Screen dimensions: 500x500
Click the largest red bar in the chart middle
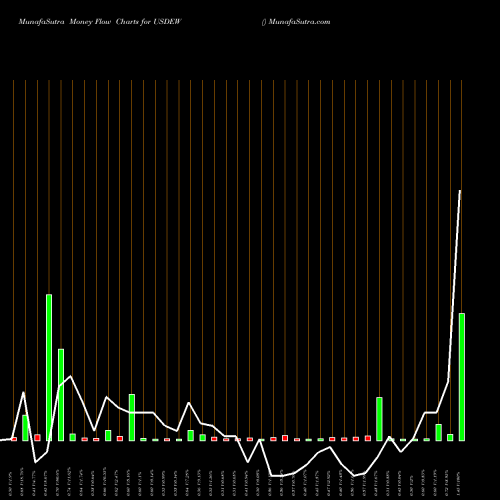pyautogui.click(x=285, y=438)
